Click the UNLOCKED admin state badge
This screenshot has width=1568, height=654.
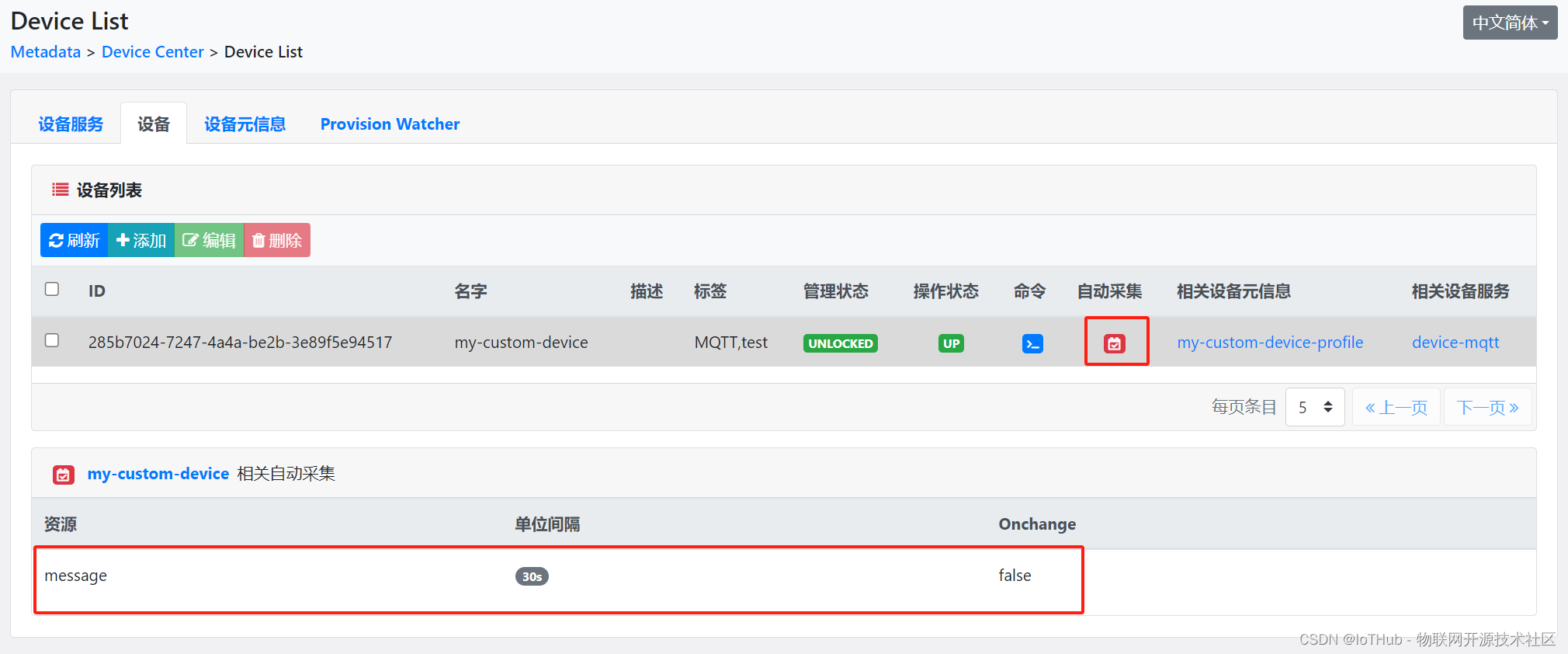841,343
